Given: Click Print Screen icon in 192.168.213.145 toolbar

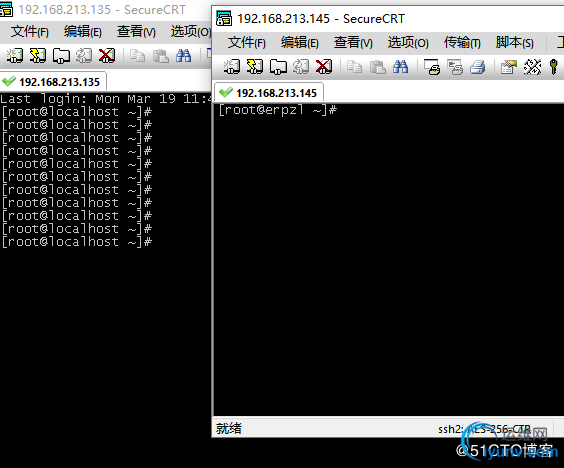Looking at the screenshot, I should tap(432, 67).
